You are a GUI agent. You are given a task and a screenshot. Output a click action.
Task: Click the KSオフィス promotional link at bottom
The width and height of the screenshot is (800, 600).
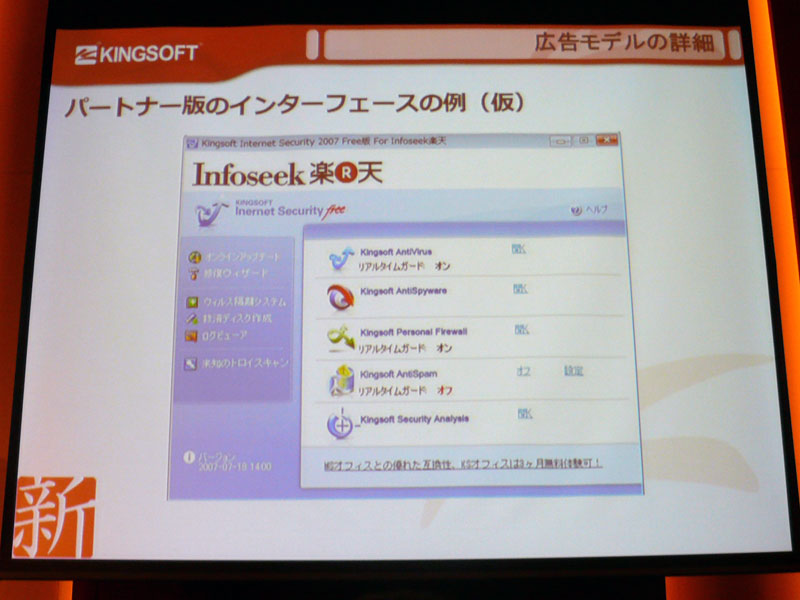463,464
